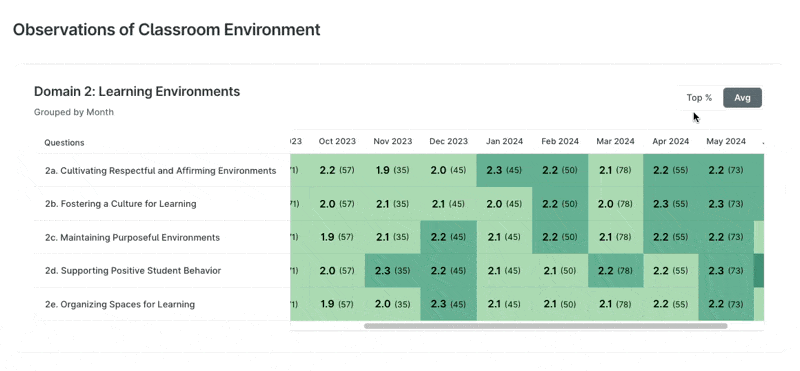Select the Avg view toggle
Viewport: 800px width, 371px height.
click(x=742, y=97)
